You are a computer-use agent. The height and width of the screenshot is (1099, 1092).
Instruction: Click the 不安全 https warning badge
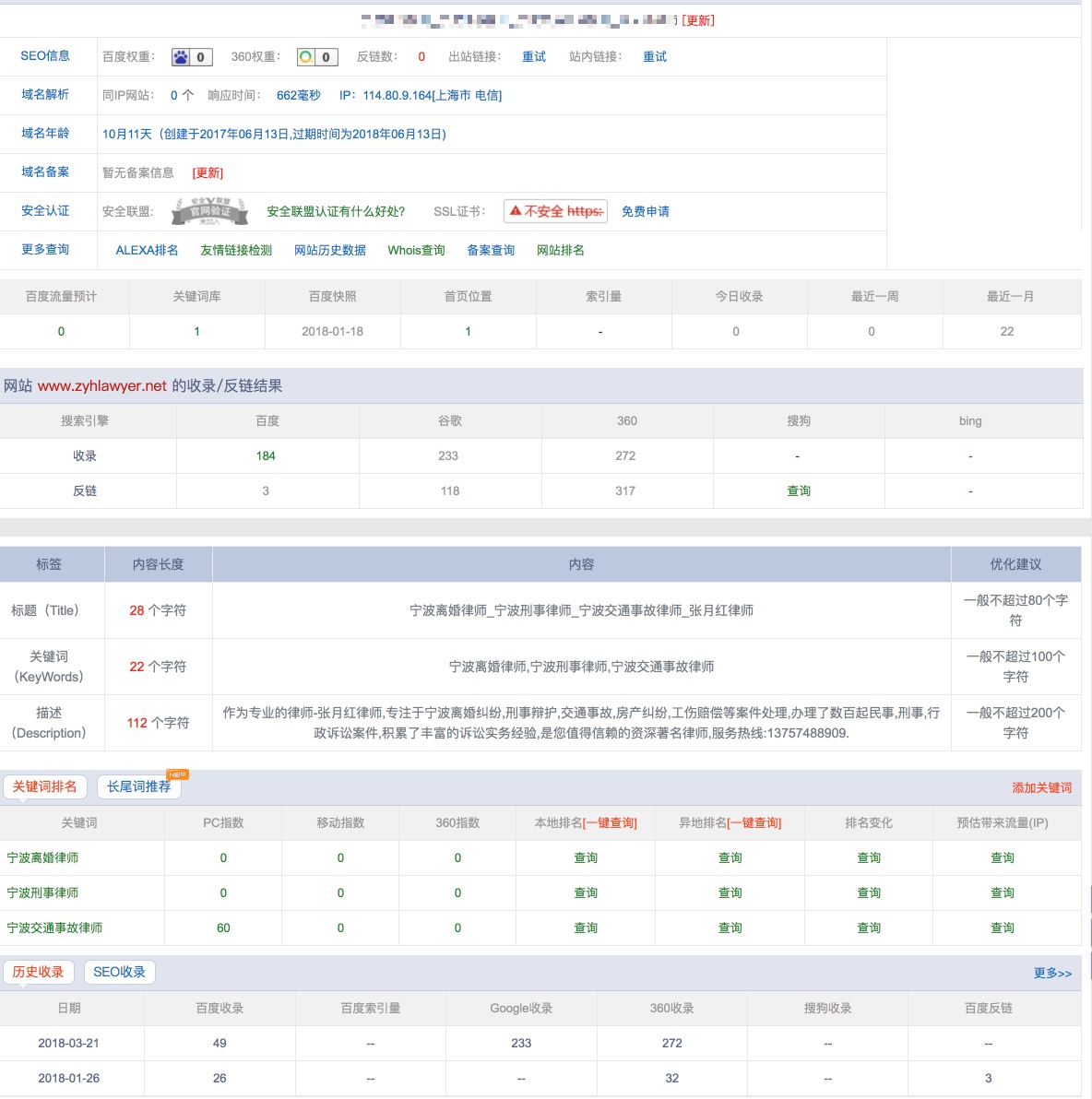pos(556,211)
